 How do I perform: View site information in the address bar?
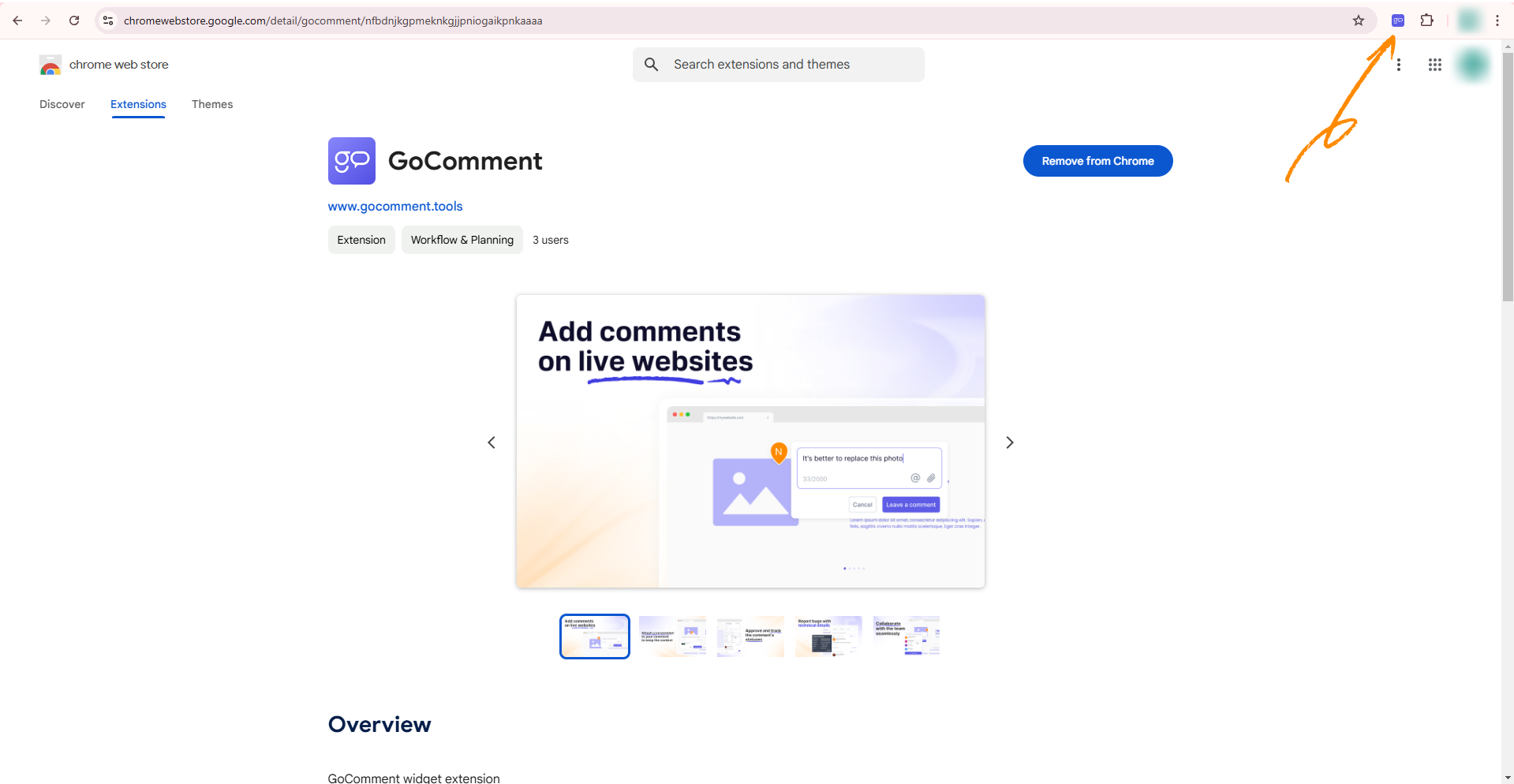coord(109,21)
